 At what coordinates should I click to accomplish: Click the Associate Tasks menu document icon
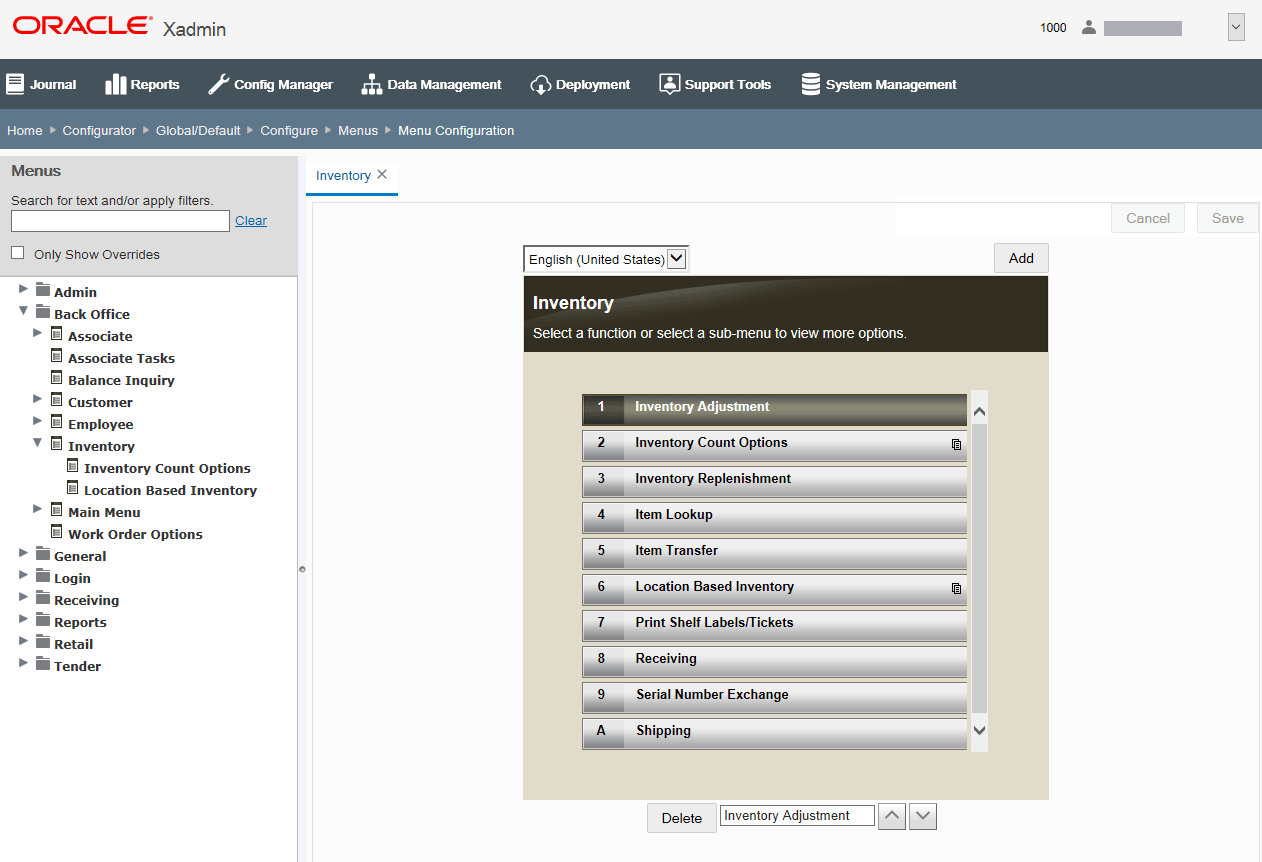coord(57,357)
